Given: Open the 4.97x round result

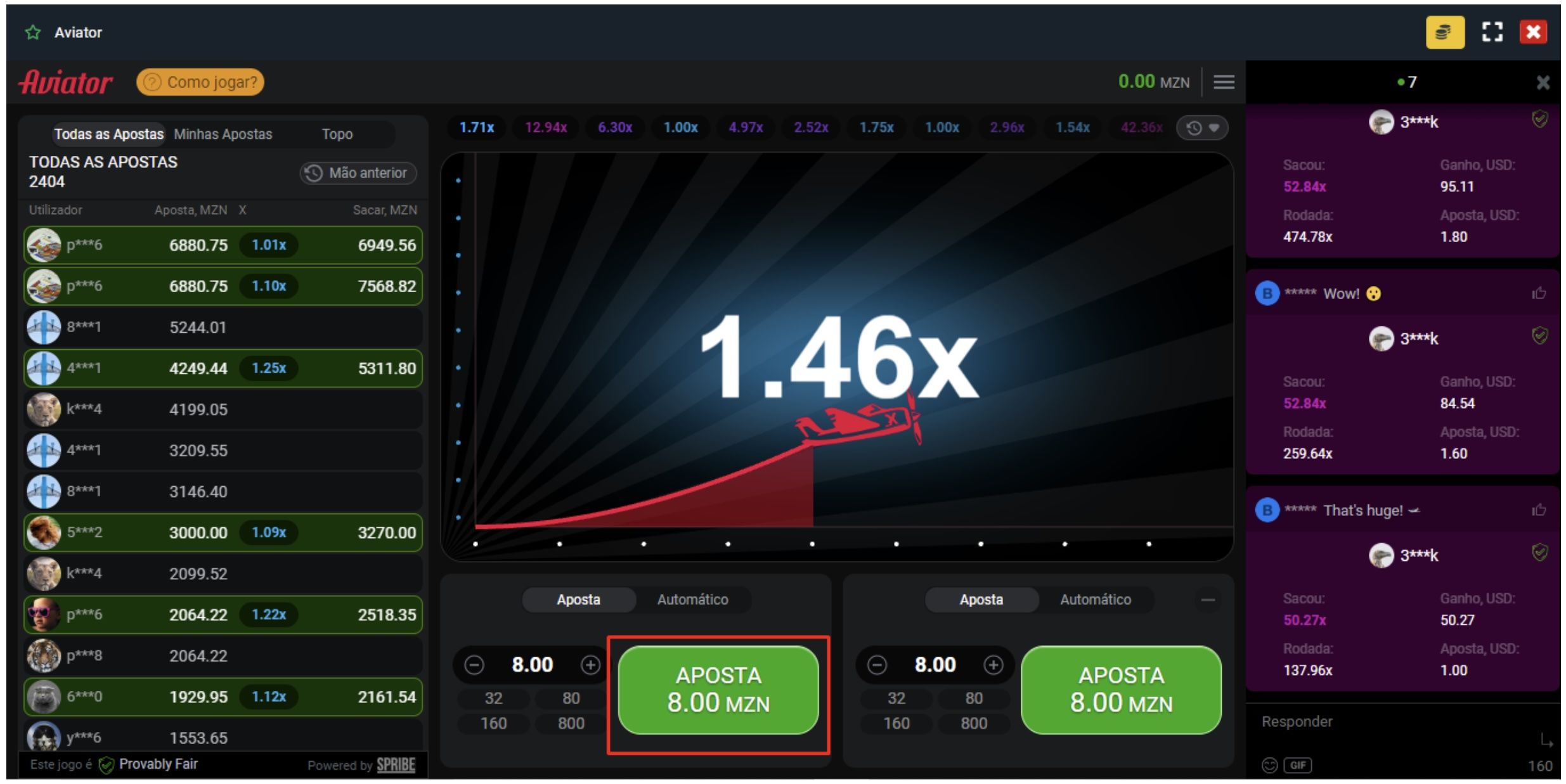Looking at the screenshot, I should click(x=746, y=127).
